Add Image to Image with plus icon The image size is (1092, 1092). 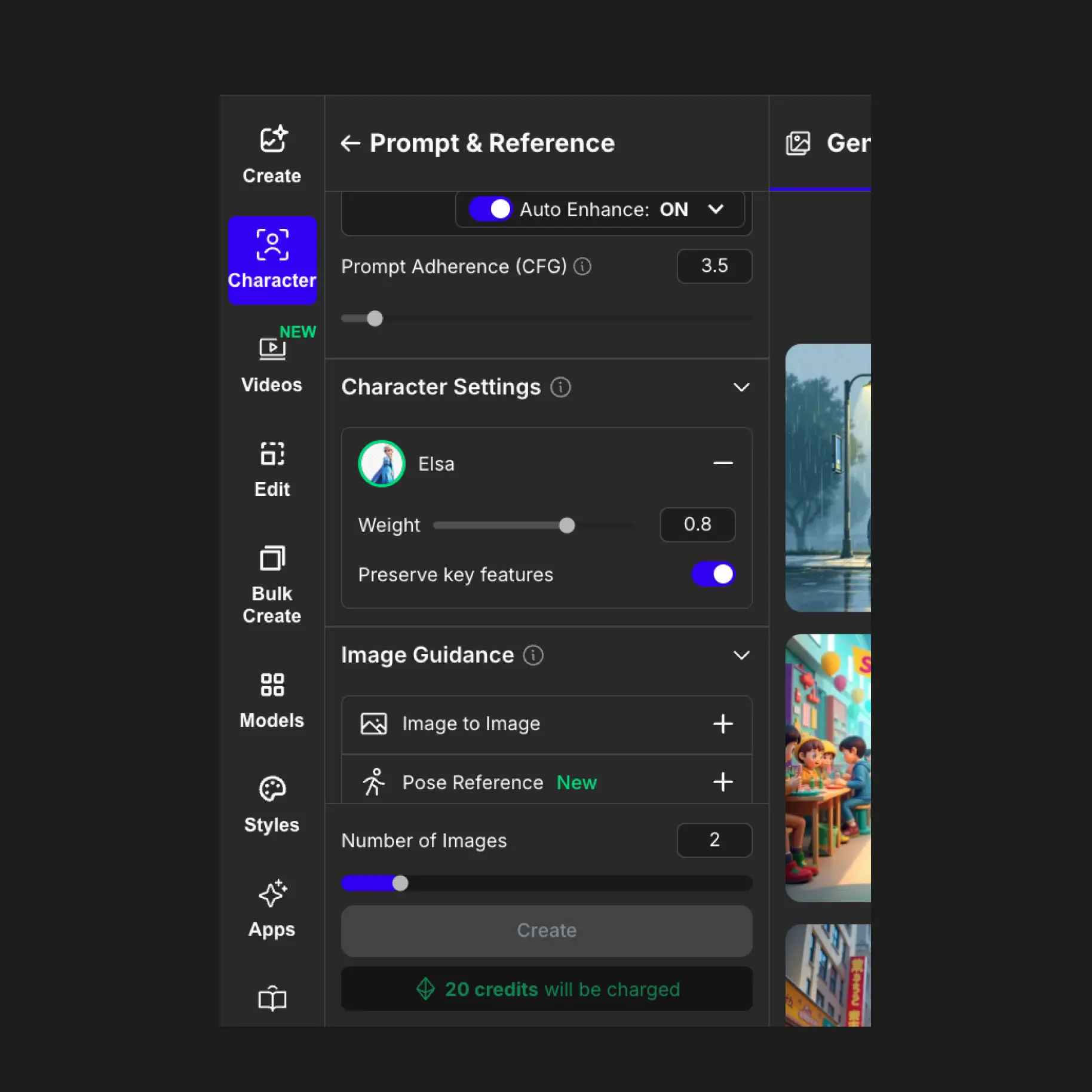[723, 723]
